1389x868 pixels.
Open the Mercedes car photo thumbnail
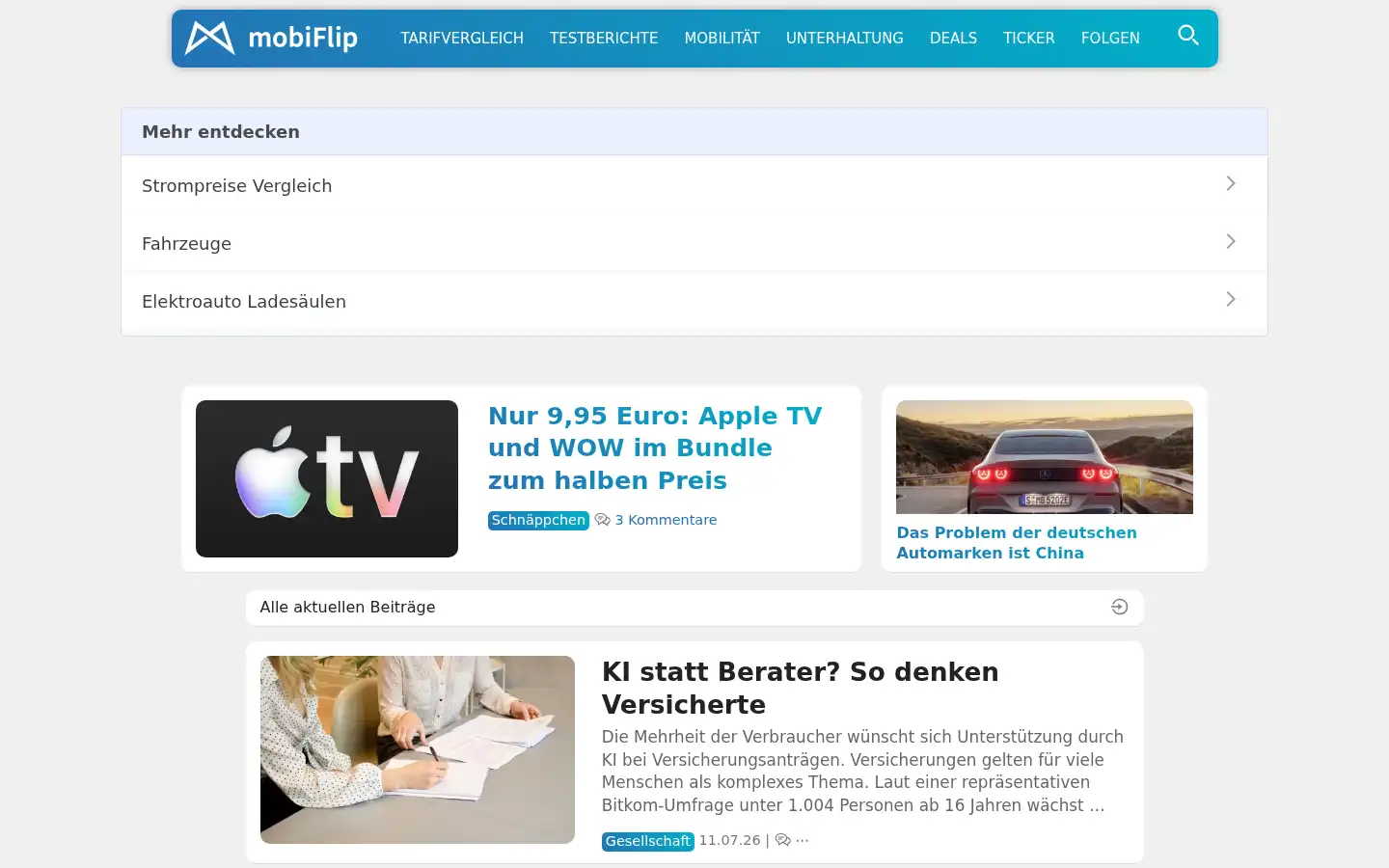click(x=1045, y=457)
